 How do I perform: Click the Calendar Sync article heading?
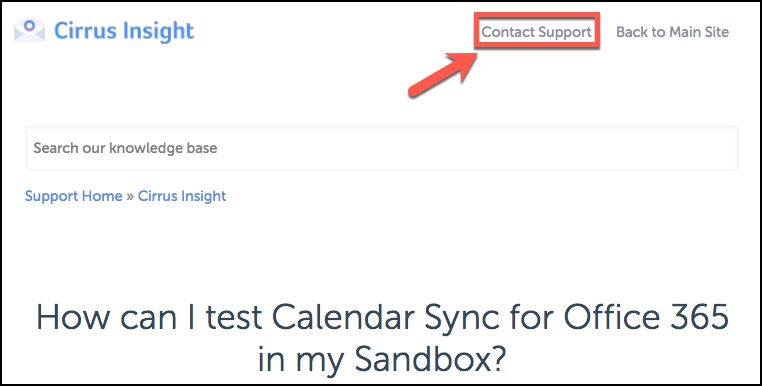[382, 337]
